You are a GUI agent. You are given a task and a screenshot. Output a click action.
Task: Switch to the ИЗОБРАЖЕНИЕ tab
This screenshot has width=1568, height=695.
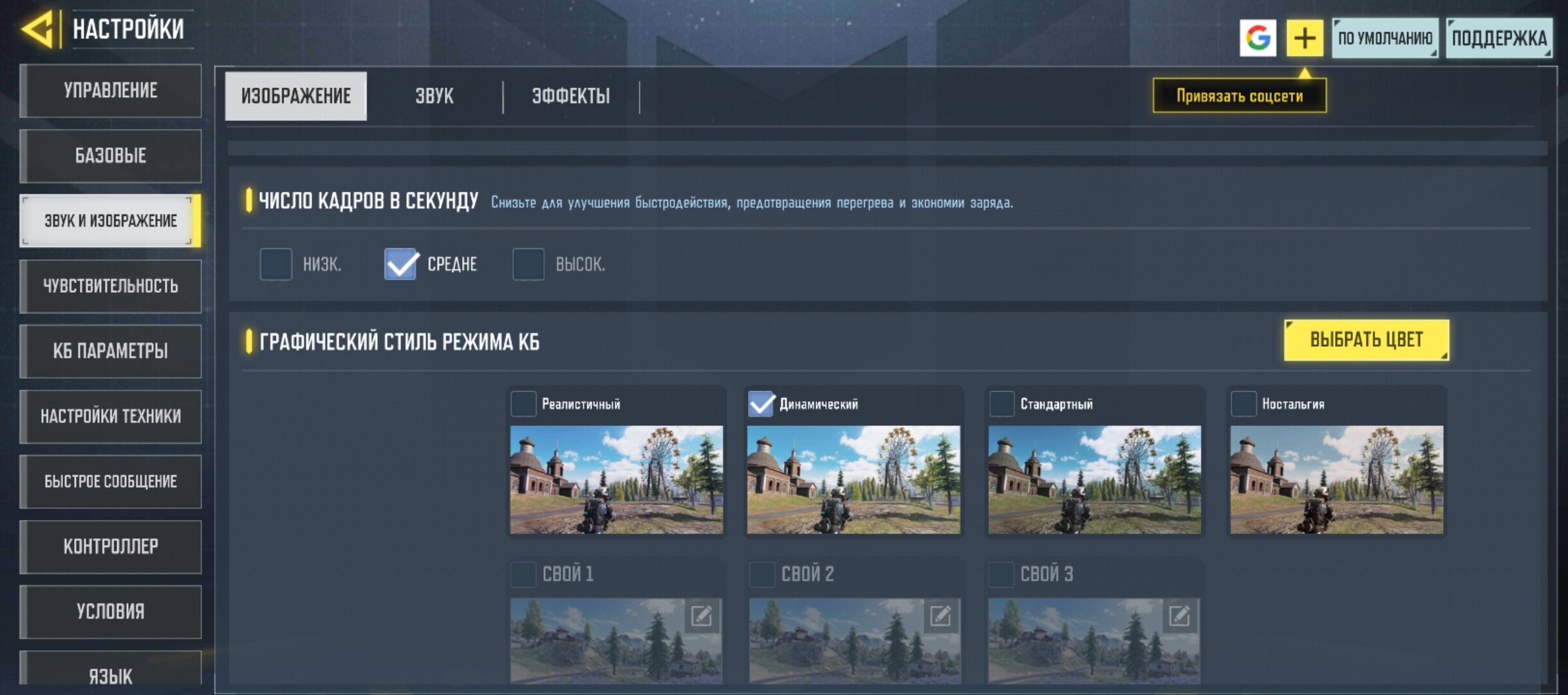pos(295,96)
